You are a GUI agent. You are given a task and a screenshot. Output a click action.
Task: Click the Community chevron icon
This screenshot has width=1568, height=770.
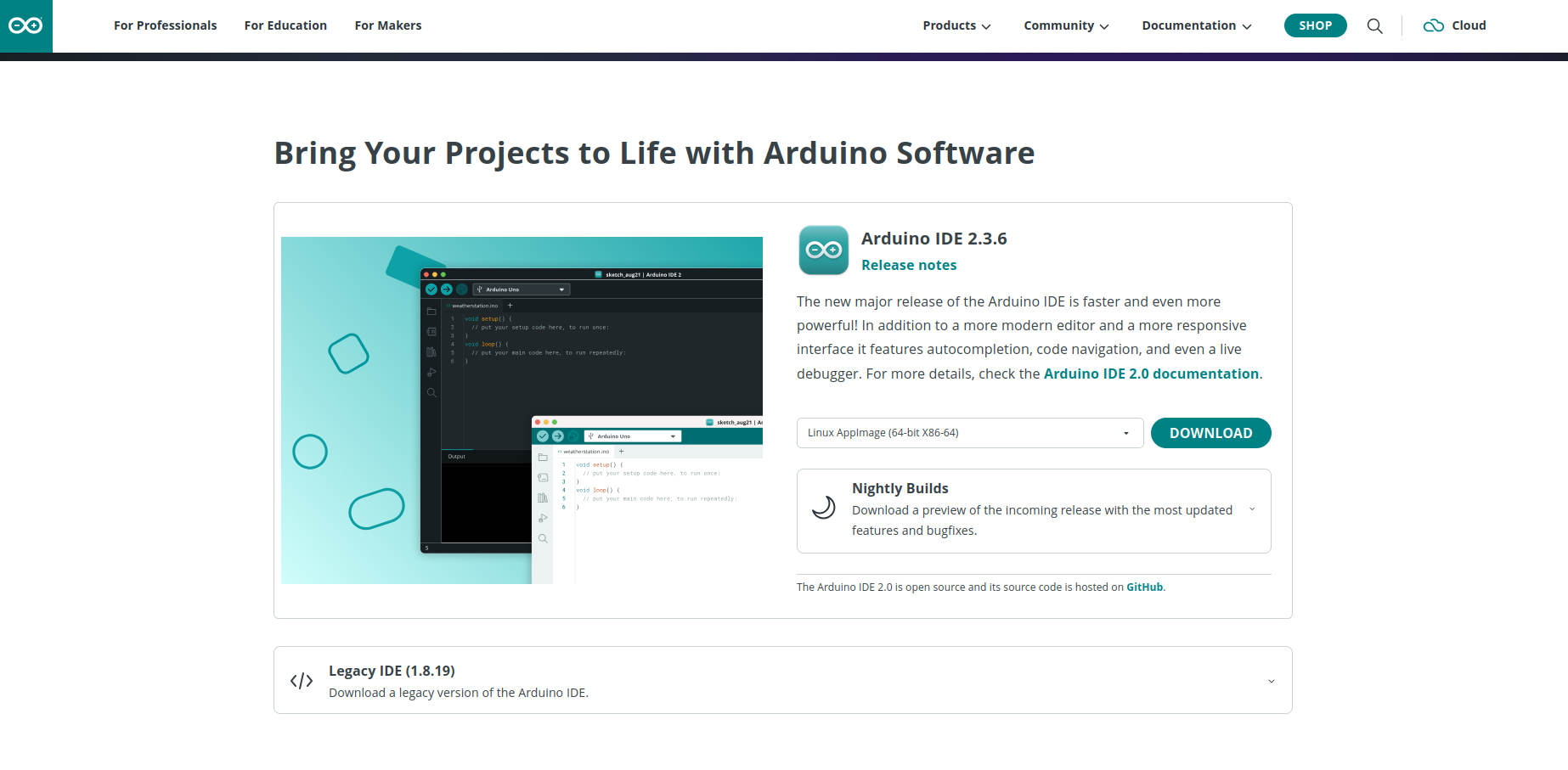[x=1104, y=26]
